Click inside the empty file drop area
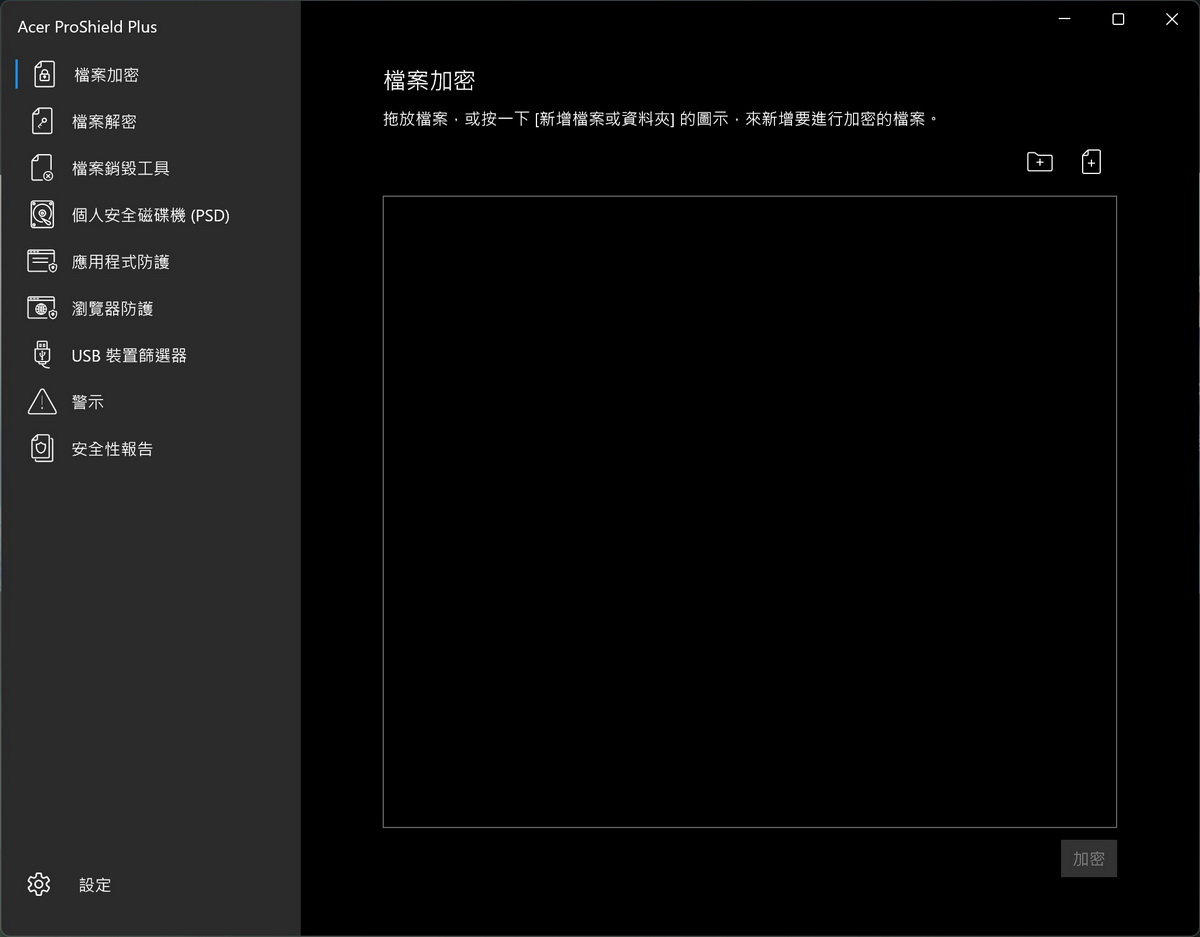This screenshot has height=937, width=1200. (x=749, y=511)
